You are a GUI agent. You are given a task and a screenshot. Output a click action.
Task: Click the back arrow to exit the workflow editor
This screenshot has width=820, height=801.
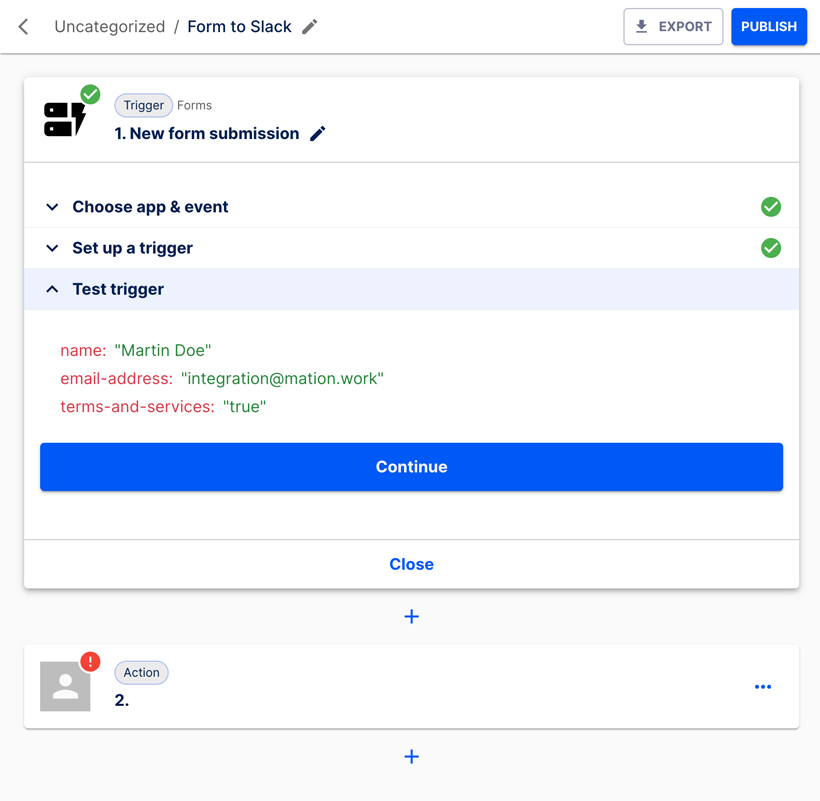point(22,26)
